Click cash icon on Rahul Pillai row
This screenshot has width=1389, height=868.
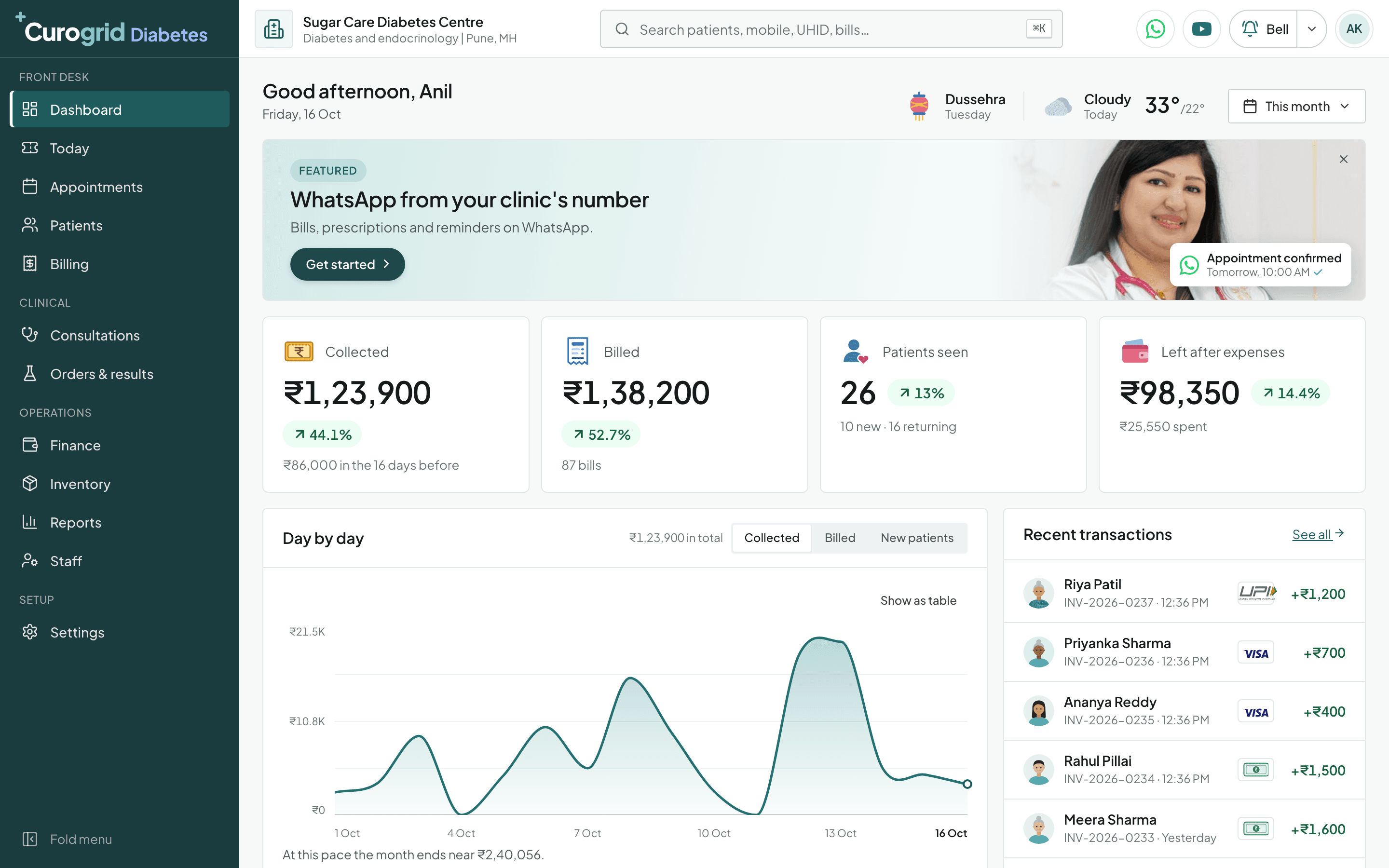1255,770
